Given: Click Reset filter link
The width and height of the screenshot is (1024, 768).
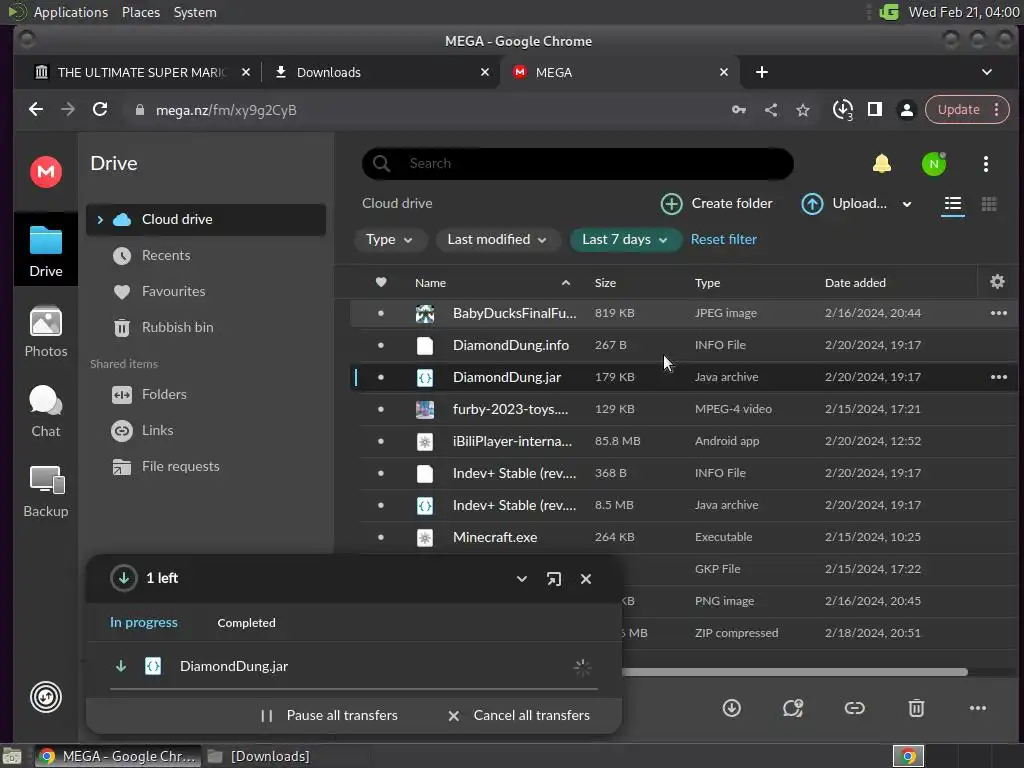Looking at the screenshot, I should pyautogui.click(x=724, y=240).
